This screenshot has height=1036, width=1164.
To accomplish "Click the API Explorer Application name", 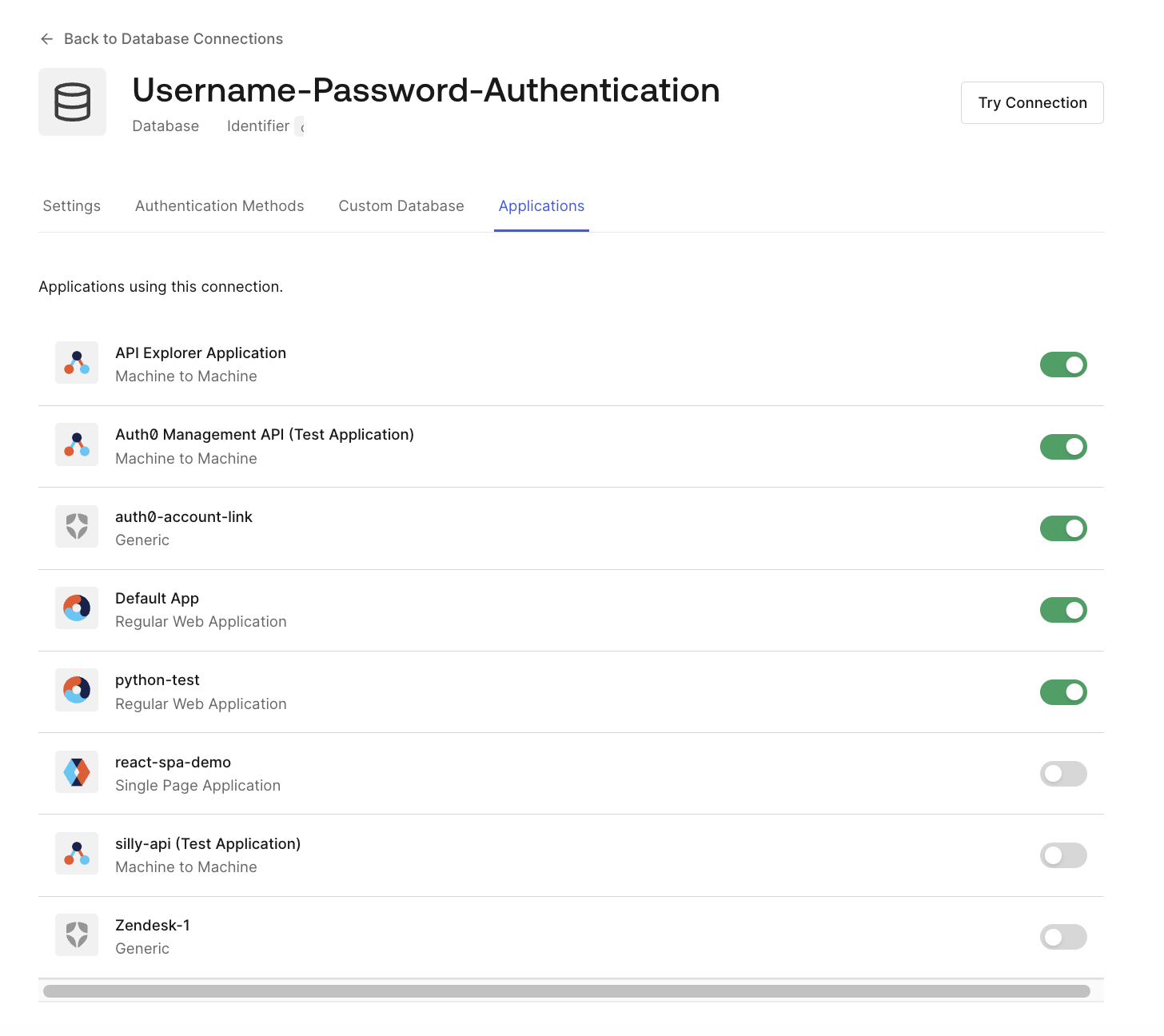I will point(201,353).
